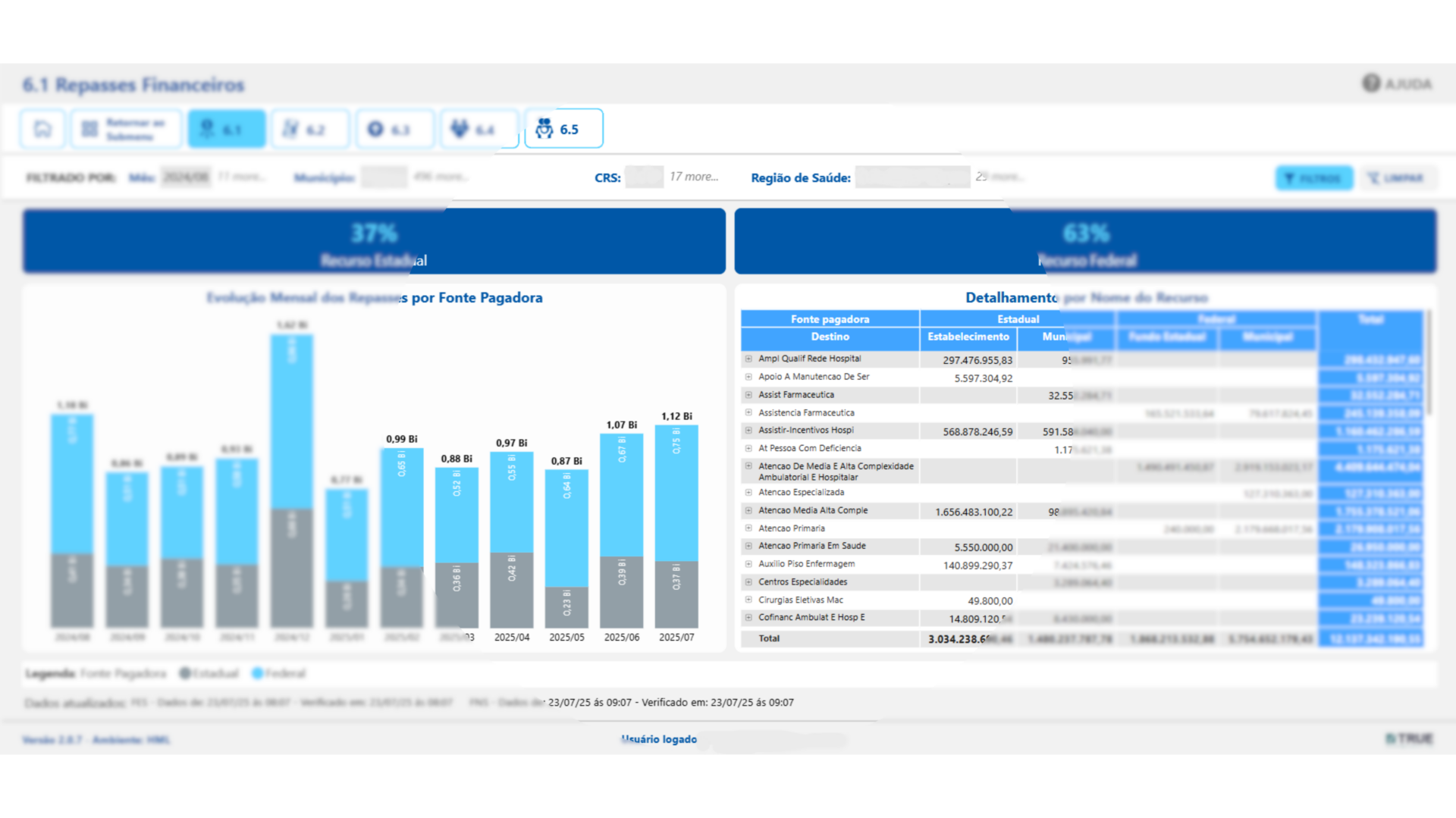
Task: Click the Estabelecimento column header
Action: click(x=968, y=337)
